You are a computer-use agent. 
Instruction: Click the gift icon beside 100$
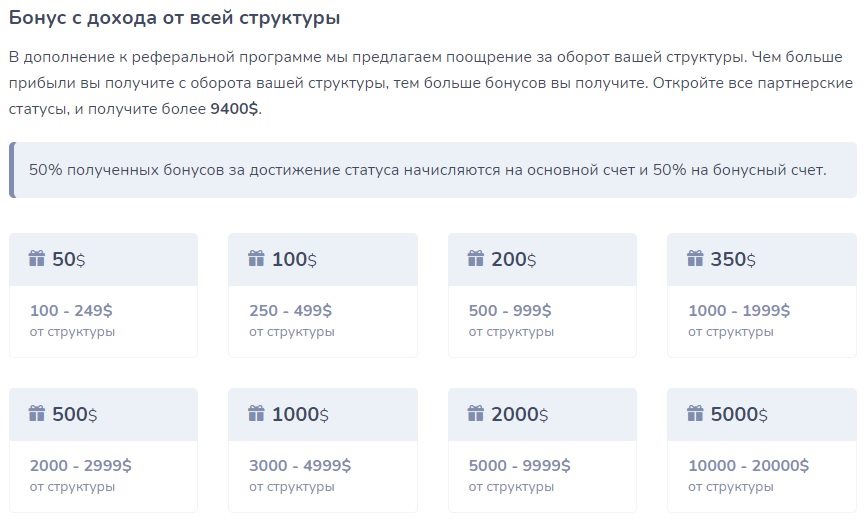[x=256, y=258]
